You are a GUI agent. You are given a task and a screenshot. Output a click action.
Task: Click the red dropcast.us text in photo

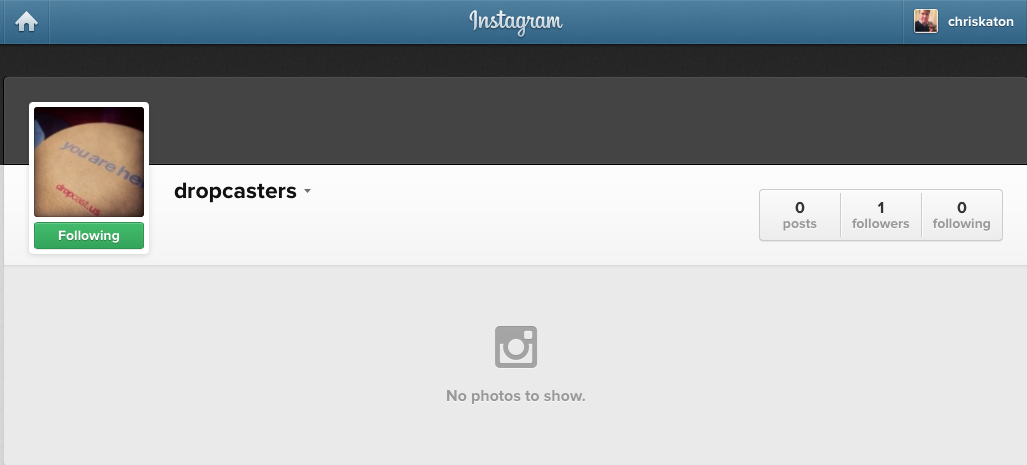(x=77, y=200)
